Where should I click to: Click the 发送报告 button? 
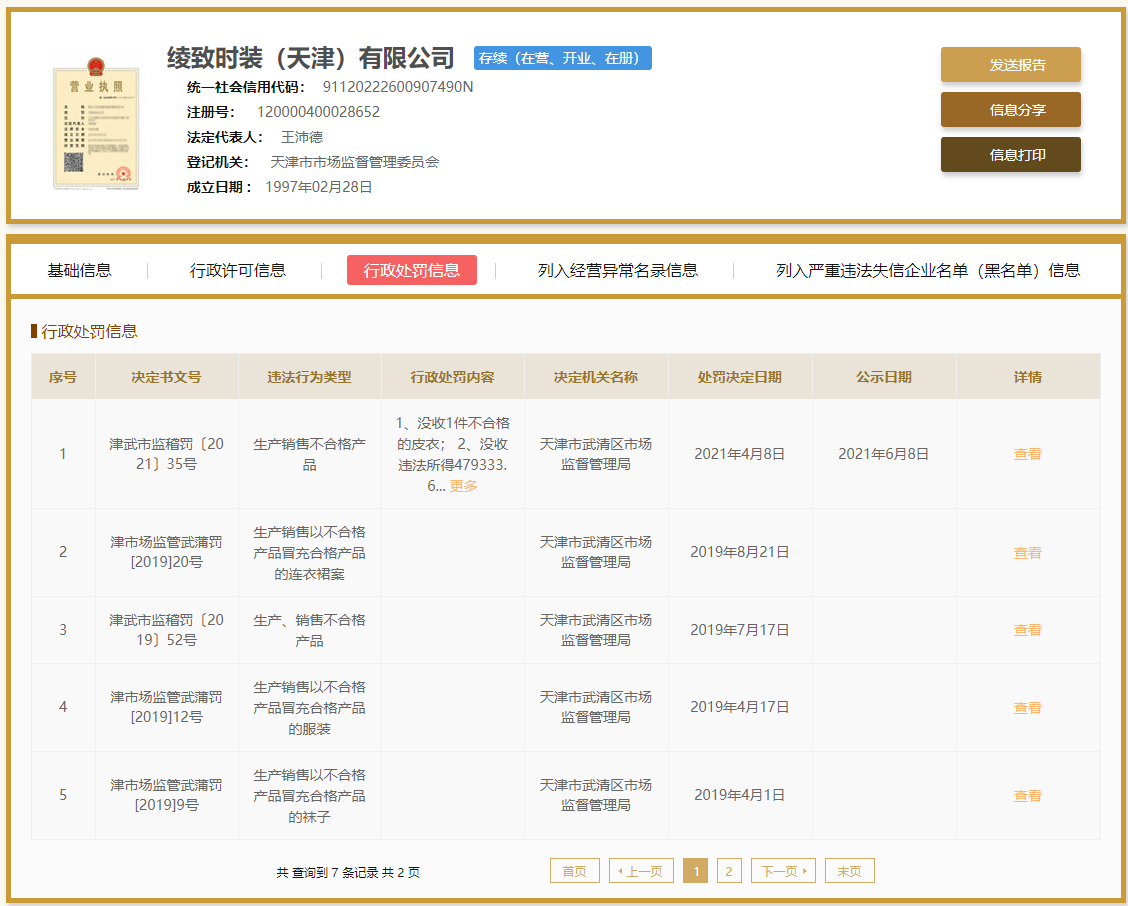[1010, 63]
